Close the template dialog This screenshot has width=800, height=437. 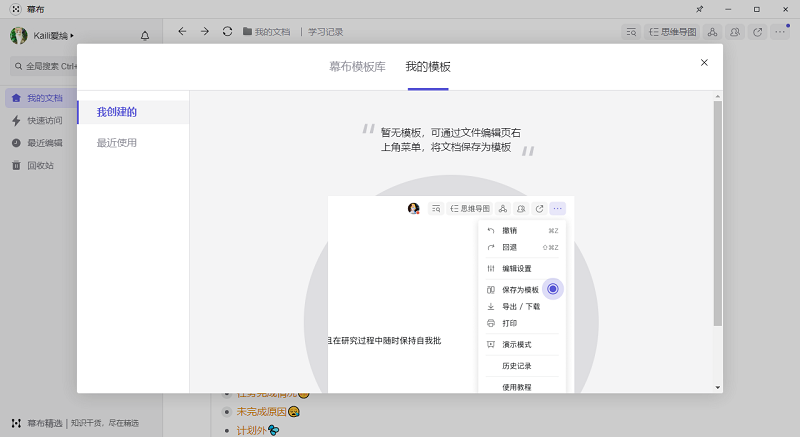coord(704,62)
